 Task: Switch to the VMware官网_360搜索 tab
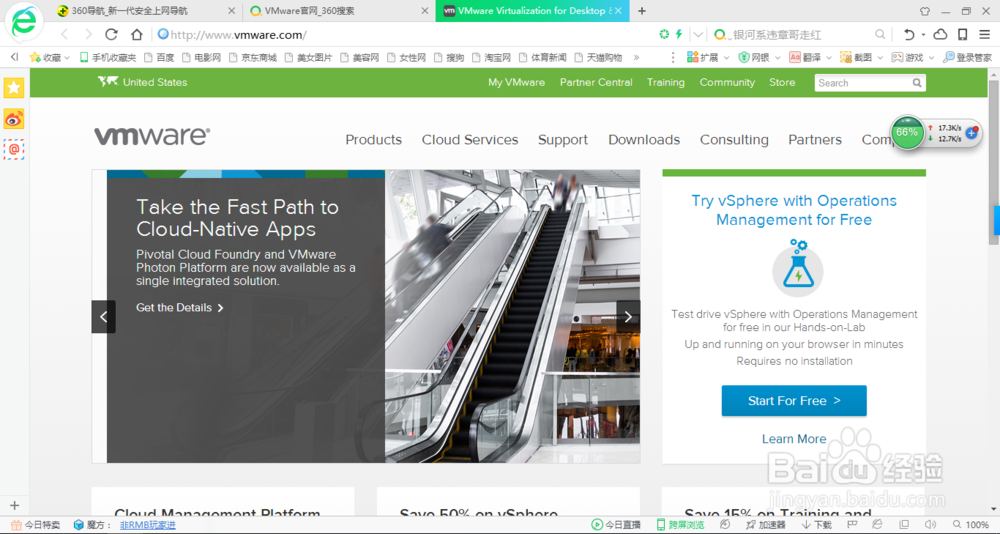[337, 11]
